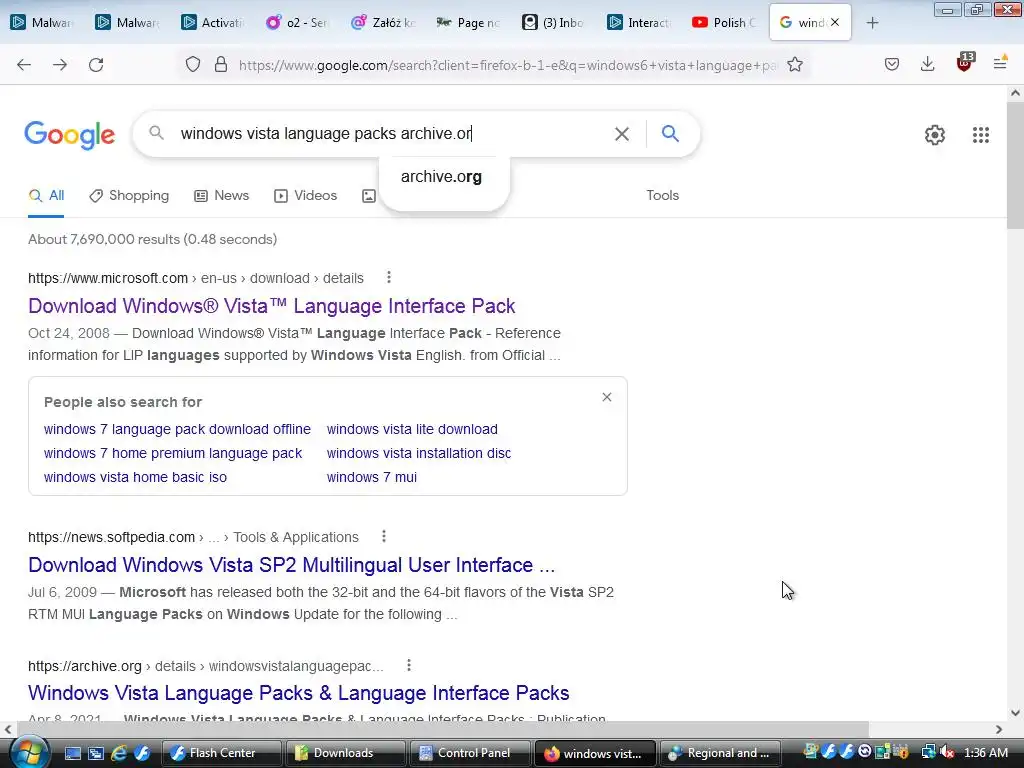Screen dimensions: 1024x768
Task: Click the muted volume tray icon
Action: 948,752
